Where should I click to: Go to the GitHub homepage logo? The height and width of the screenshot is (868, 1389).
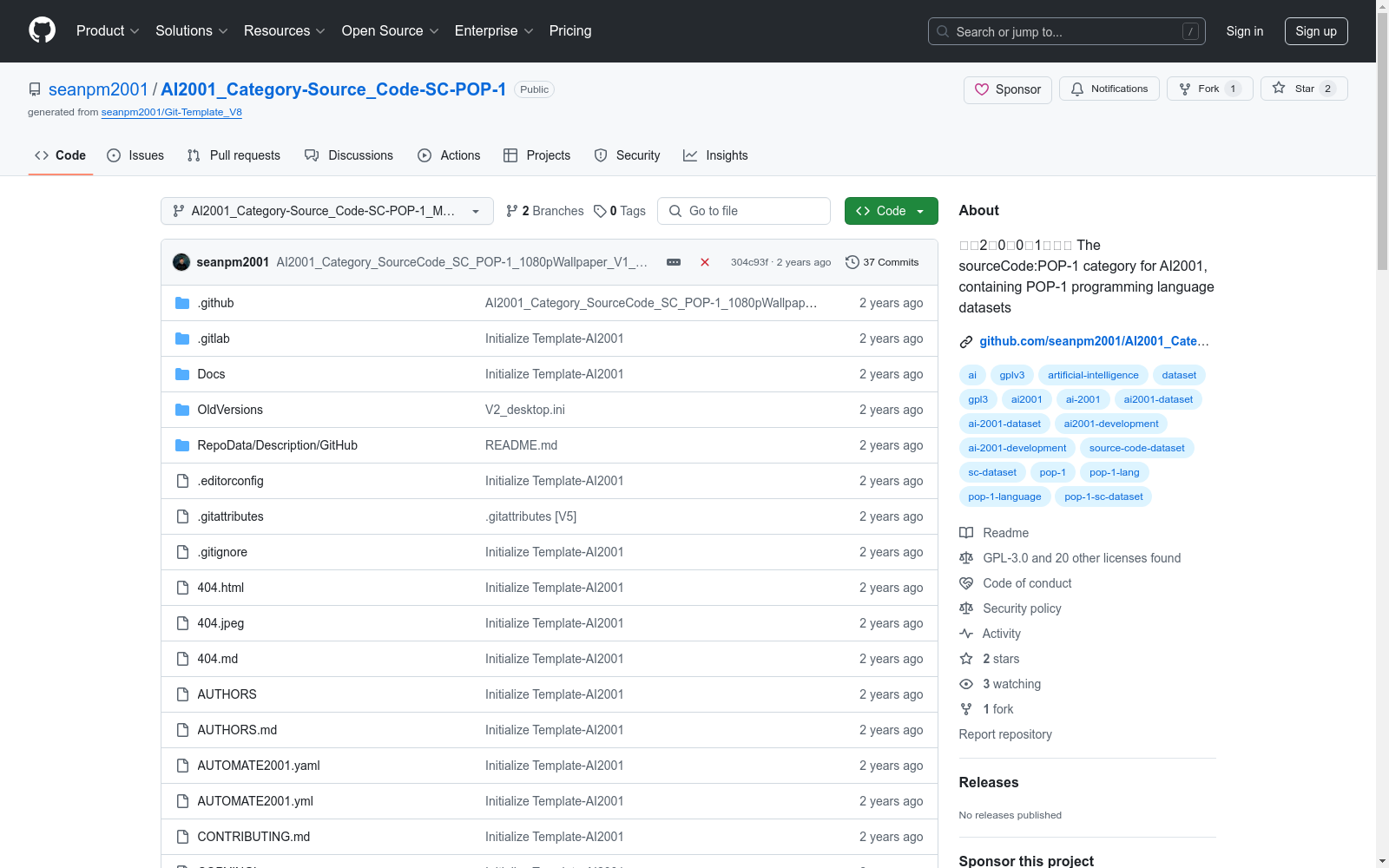click(42, 30)
